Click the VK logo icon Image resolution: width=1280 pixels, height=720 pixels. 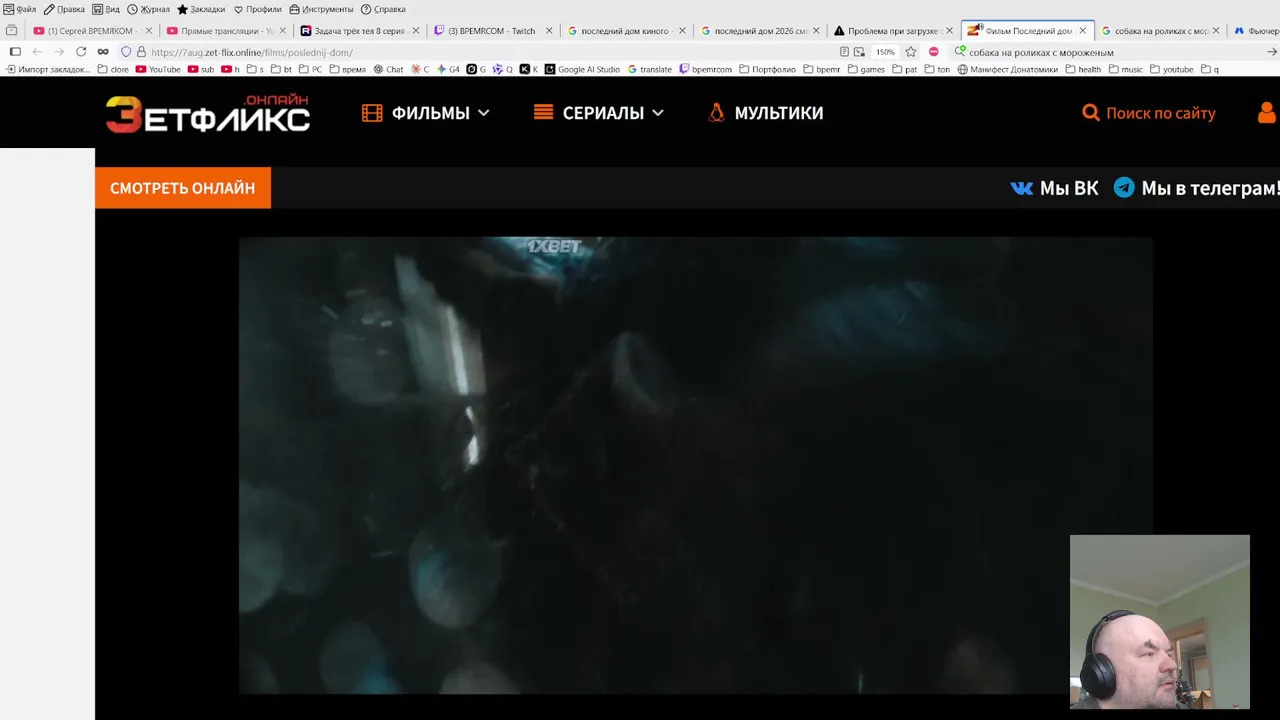click(x=1021, y=188)
